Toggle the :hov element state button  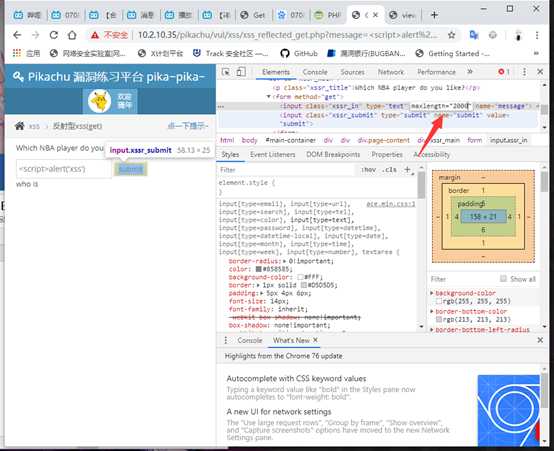click(x=368, y=170)
